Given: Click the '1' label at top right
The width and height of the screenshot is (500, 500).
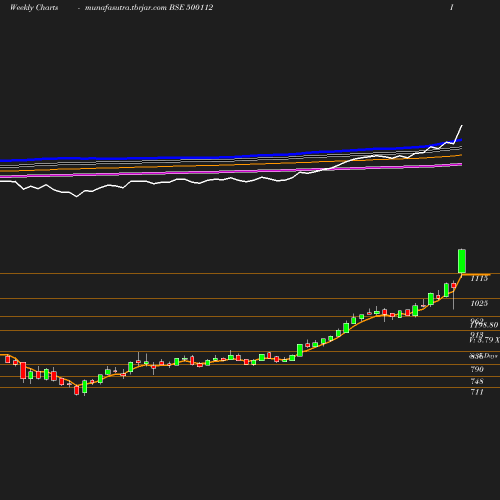Looking at the screenshot, I should [x=452, y=8].
